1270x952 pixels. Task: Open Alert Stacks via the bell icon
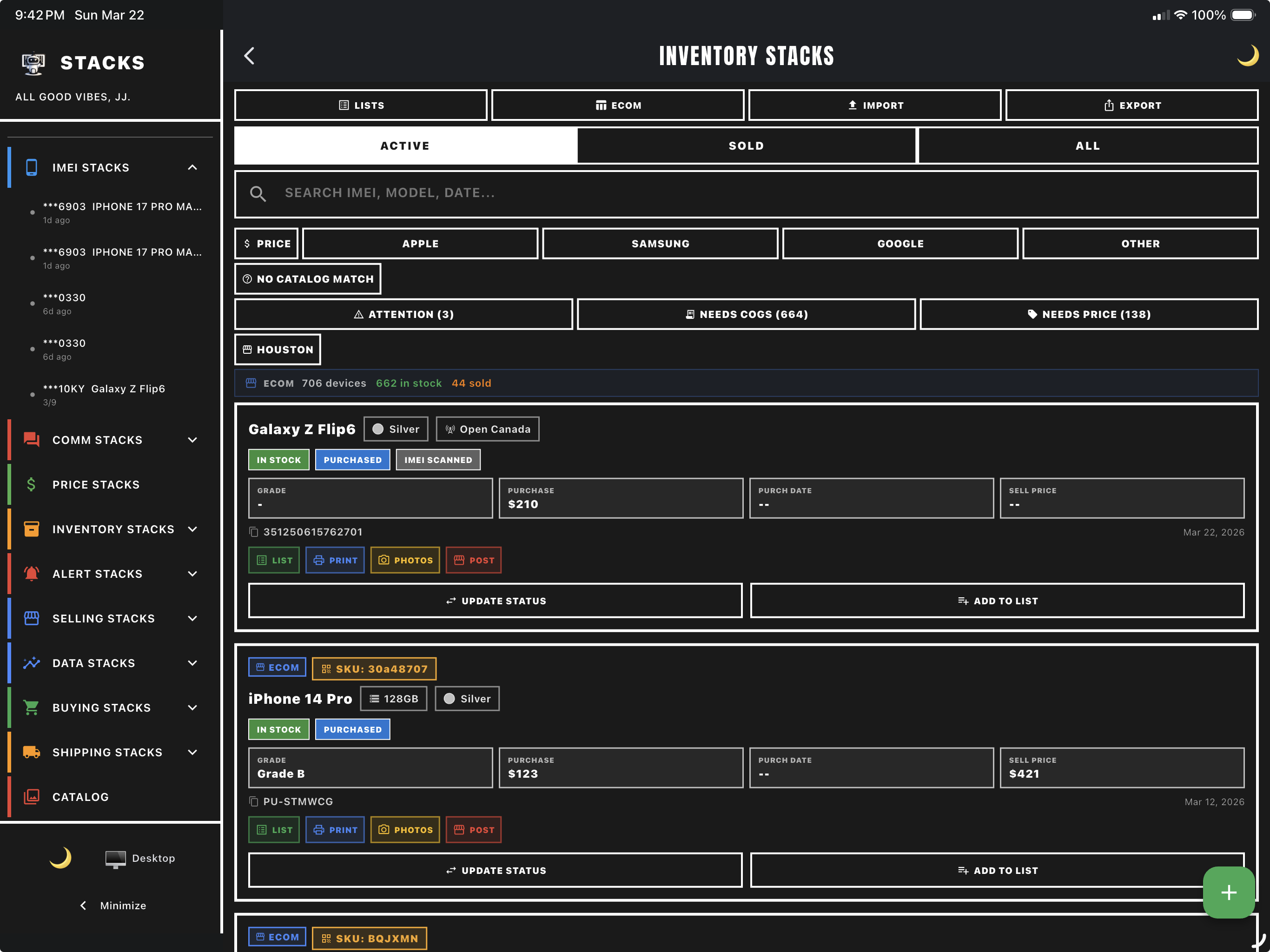tap(32, 573)
